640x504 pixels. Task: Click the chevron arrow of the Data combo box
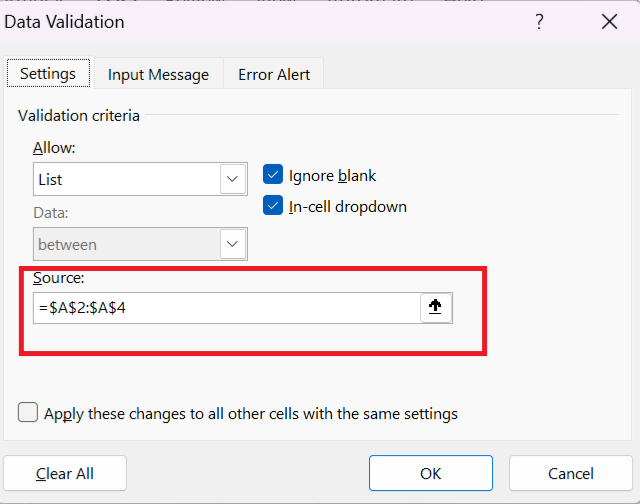point(233,244)
